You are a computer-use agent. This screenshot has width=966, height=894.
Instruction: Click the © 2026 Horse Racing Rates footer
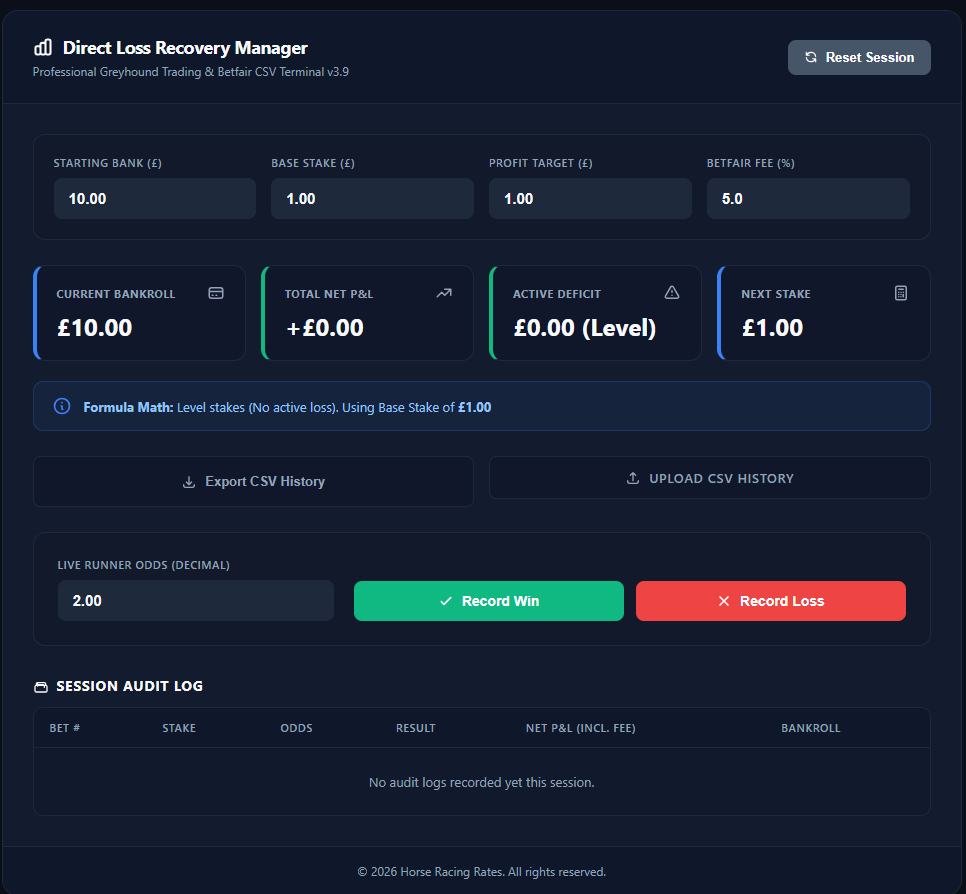click(482, 872)
